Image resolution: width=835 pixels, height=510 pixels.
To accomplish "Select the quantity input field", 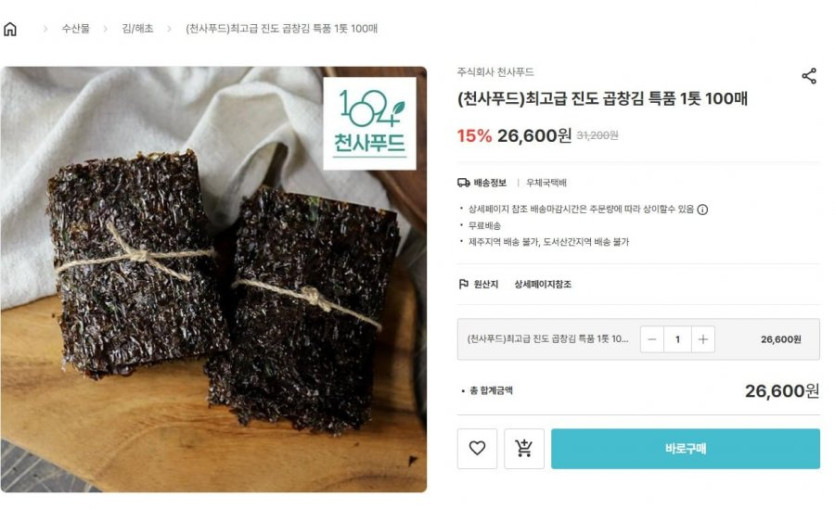I will click(x=677, y=339).
